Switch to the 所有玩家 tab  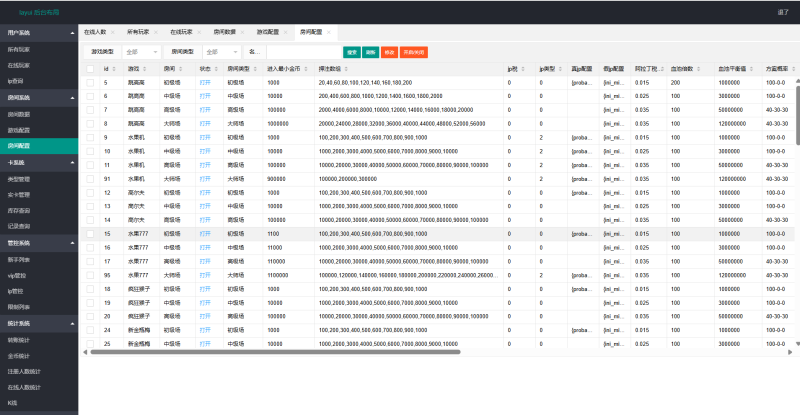pos(138,32)
